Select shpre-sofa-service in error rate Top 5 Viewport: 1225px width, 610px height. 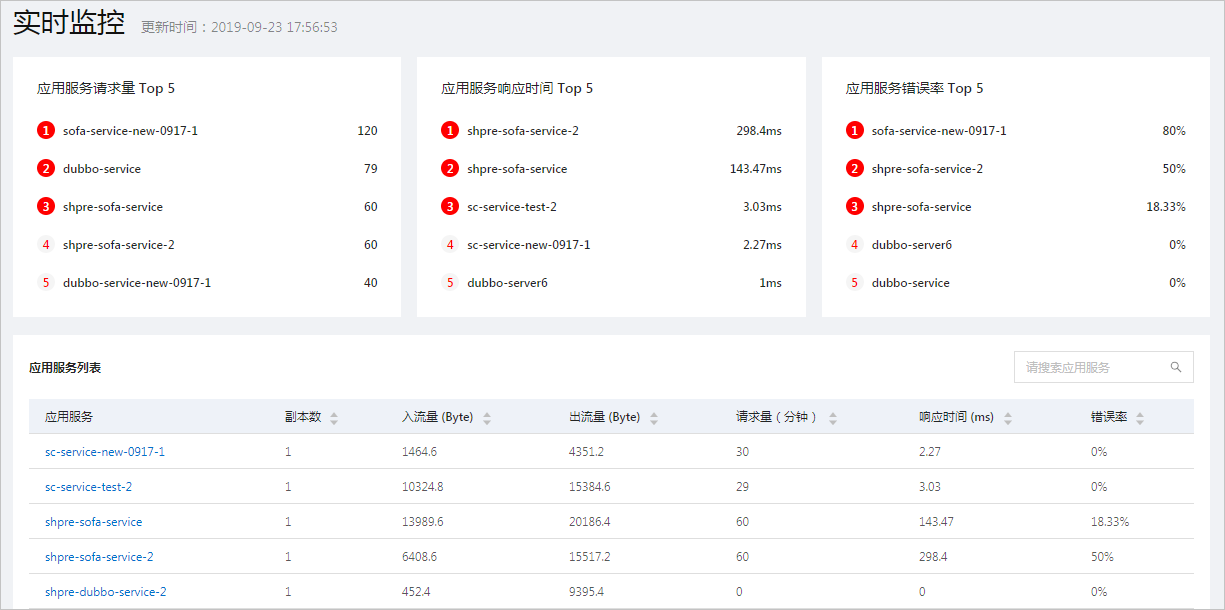(x=921, y=207)
